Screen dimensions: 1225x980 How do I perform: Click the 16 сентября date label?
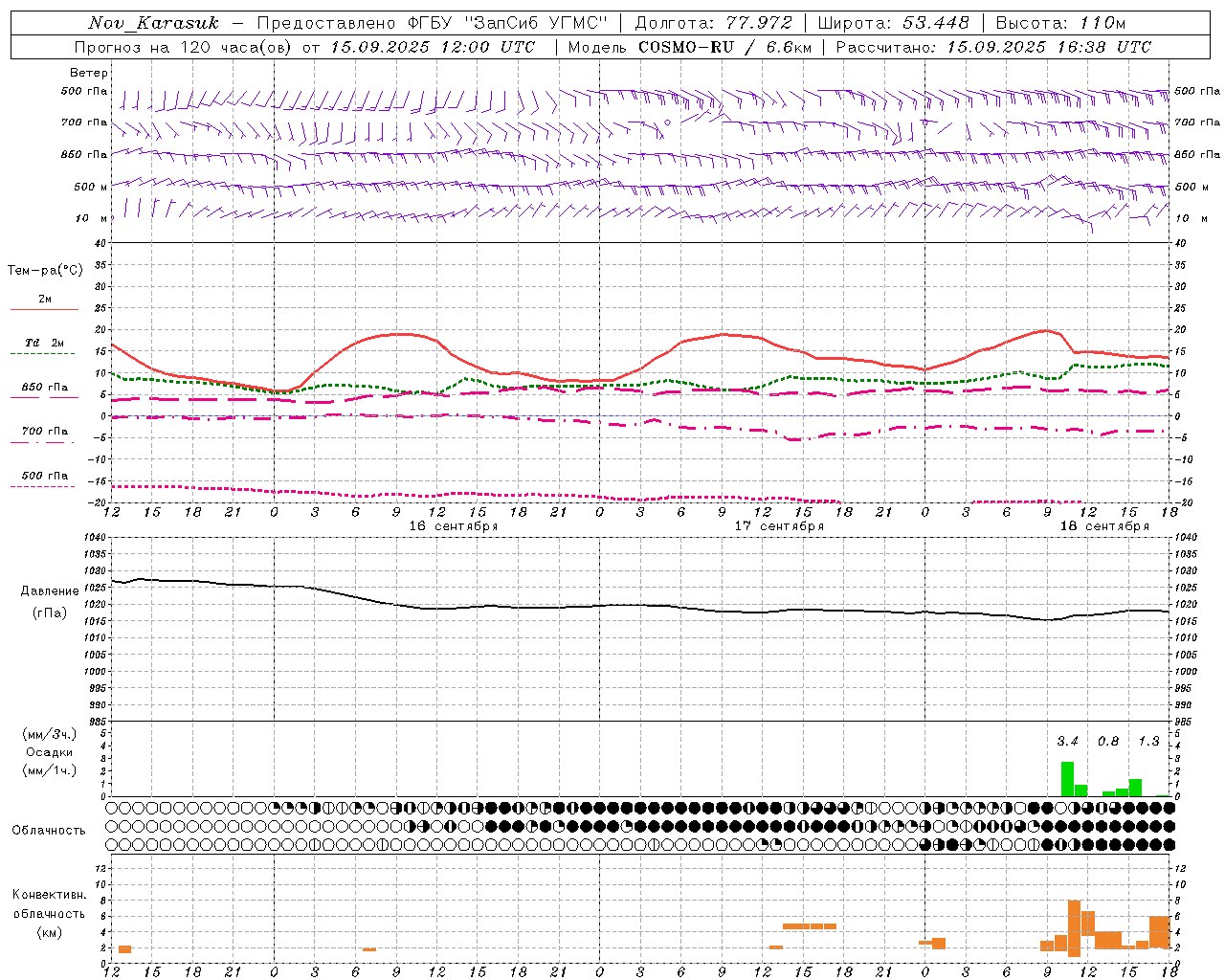click(x=454, y=526)
